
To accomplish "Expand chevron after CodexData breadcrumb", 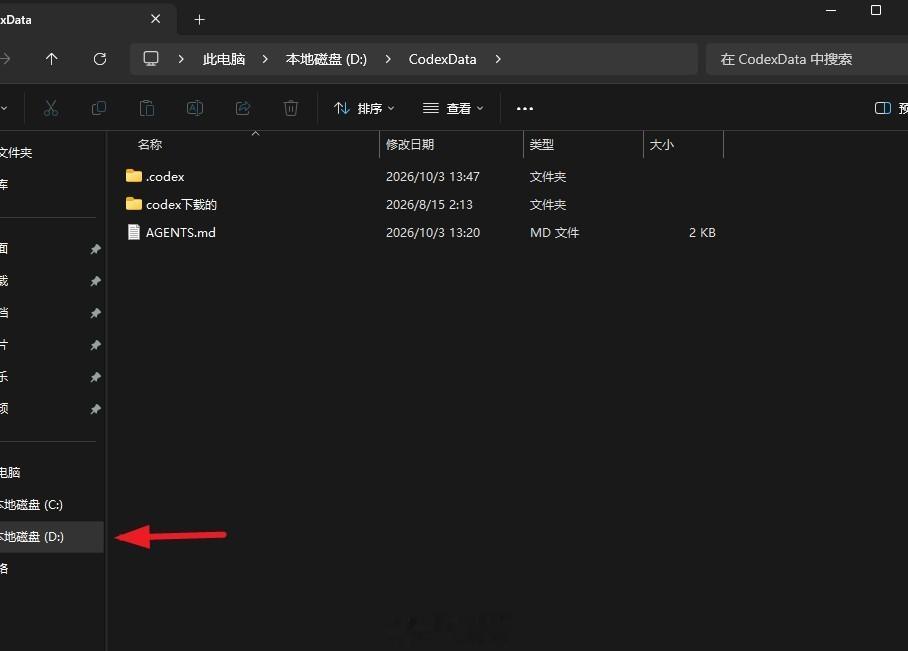I will tap(497, 59).
